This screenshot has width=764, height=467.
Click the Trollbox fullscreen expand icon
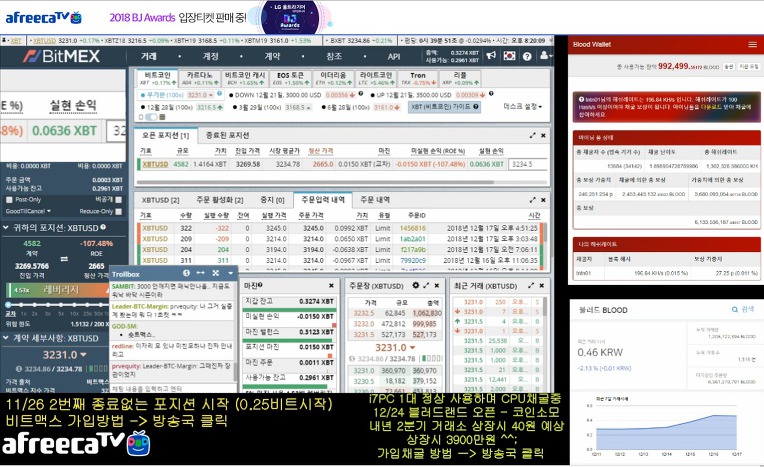tap(216, 273)
